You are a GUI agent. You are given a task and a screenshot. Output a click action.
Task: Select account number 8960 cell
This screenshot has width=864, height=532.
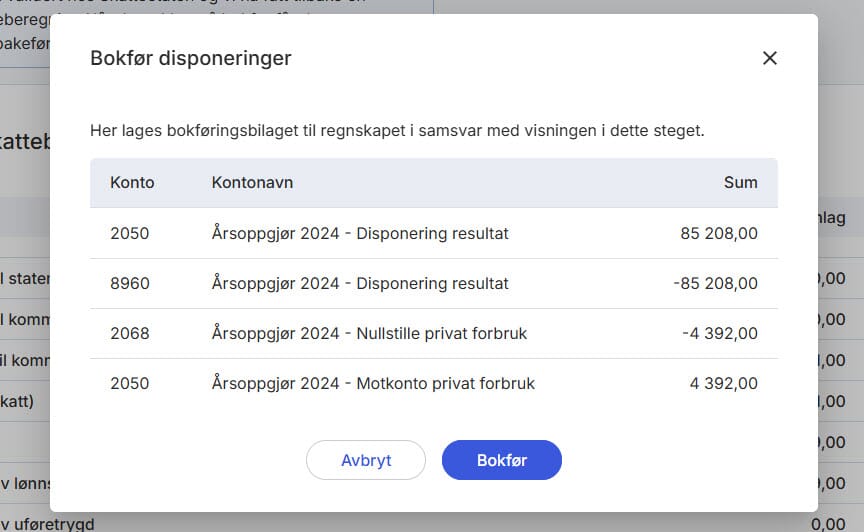pos(130,284)
